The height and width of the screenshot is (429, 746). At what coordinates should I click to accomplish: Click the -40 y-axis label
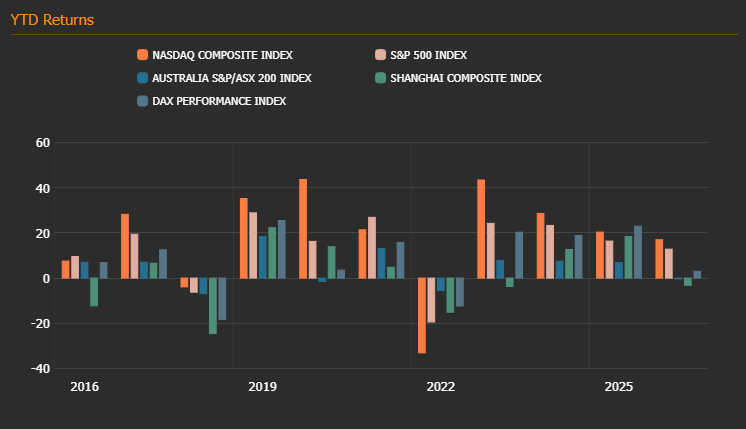pos(40,369)
